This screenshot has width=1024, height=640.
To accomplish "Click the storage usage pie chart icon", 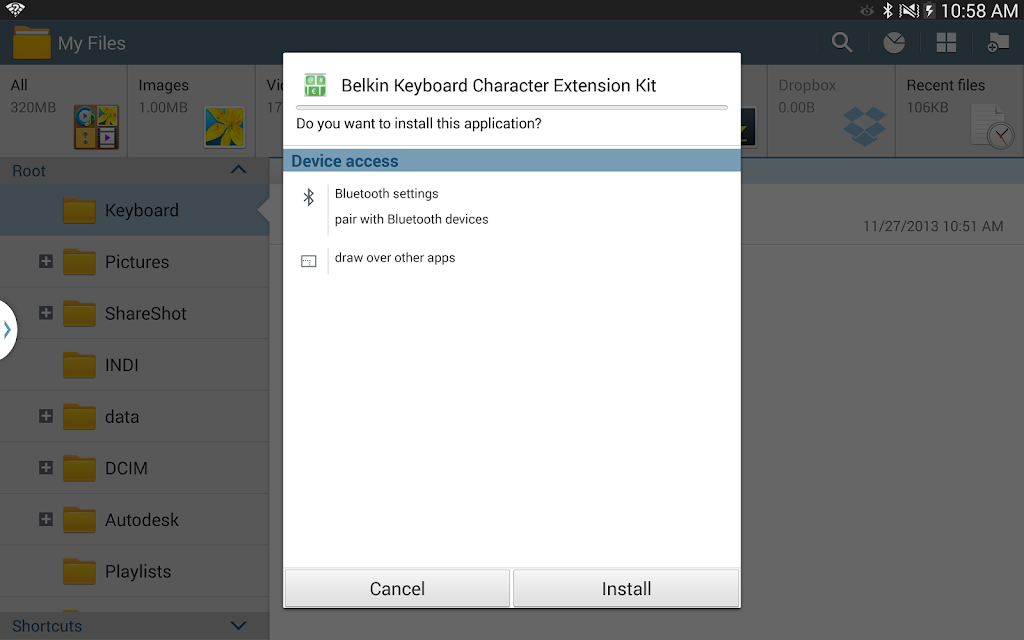I will click(x=894, y=43).
